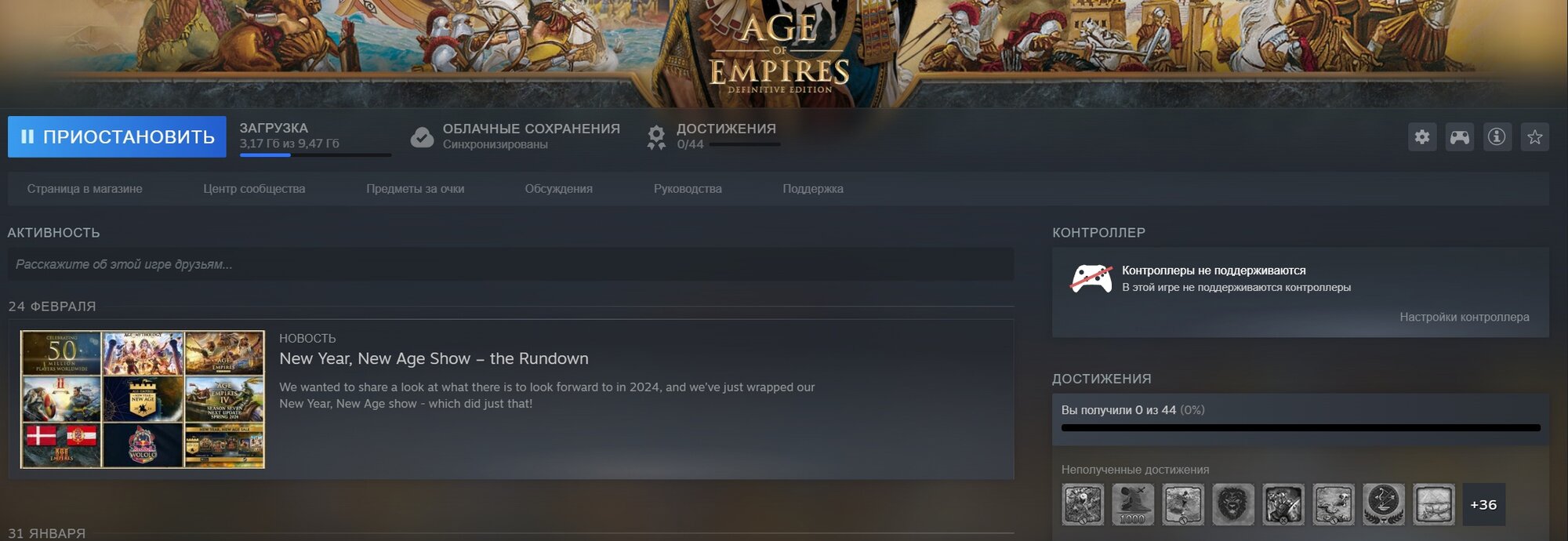Image resolution: width=1568 pixels, height=541 pixels.
Task: Open Поддержка tab
Action: [813, 189]
